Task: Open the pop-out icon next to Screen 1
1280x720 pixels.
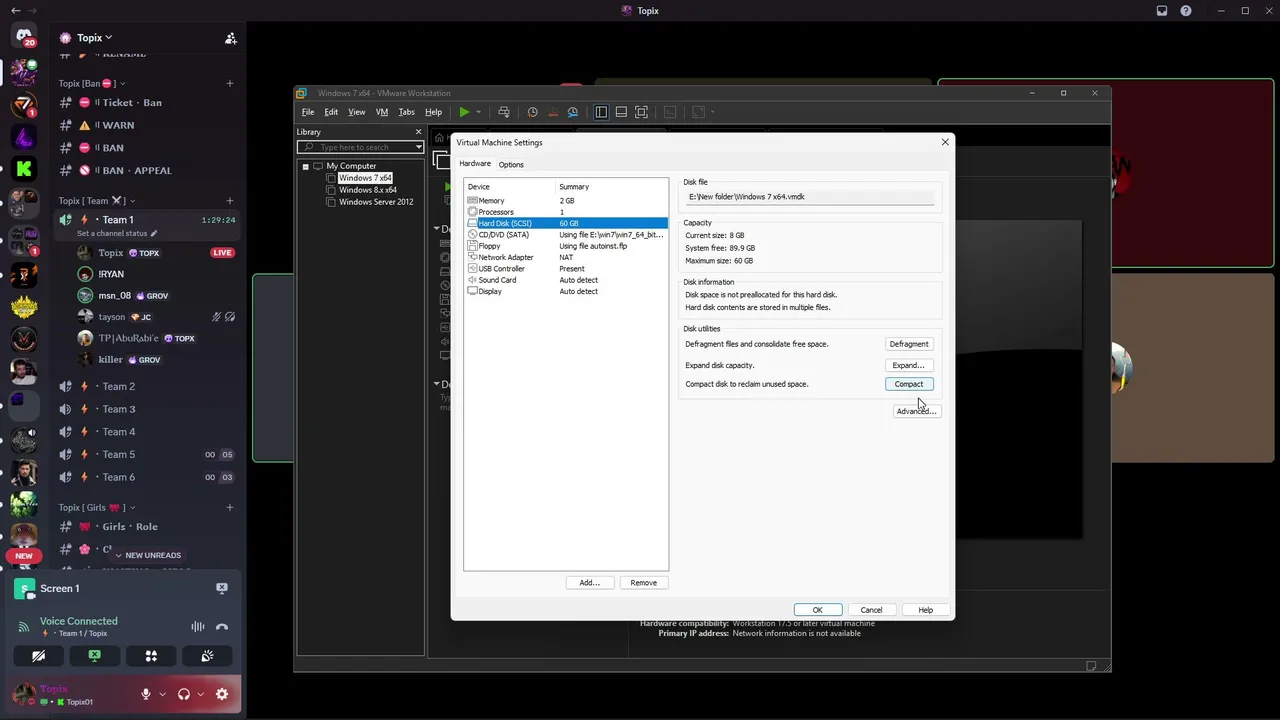Action: click(222, 588)
